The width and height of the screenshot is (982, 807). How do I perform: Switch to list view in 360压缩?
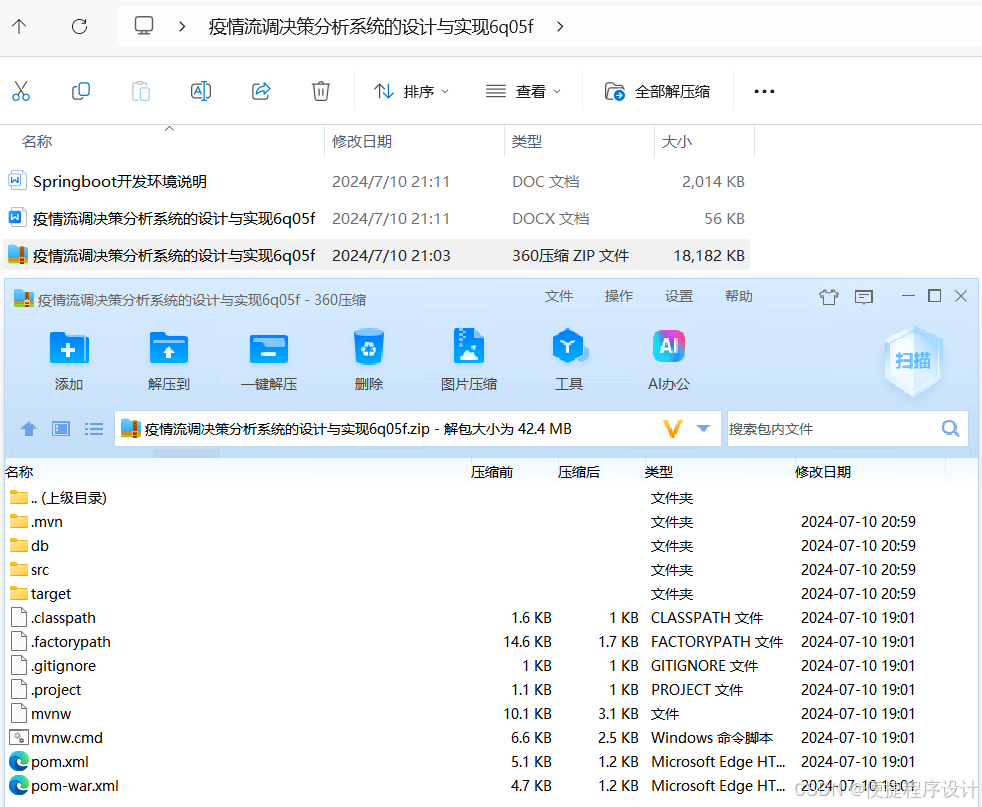point(94,429)
